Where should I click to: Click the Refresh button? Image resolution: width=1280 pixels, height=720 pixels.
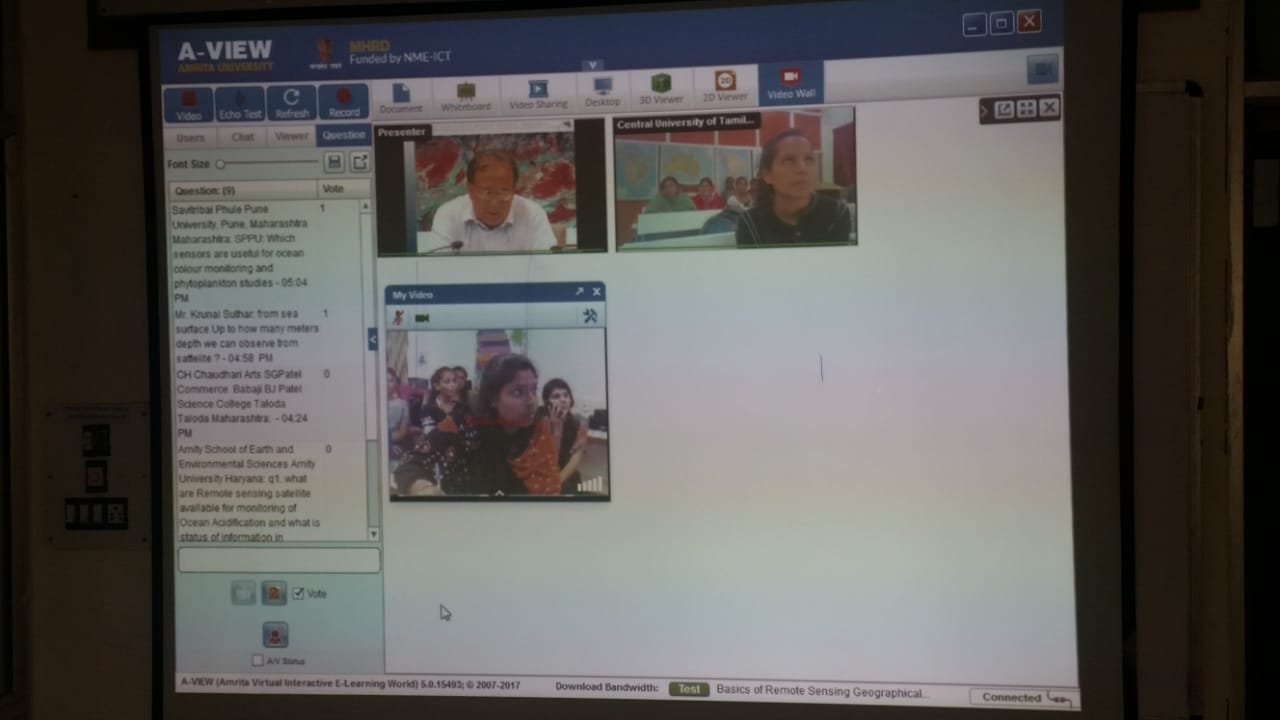click(291, 103)
